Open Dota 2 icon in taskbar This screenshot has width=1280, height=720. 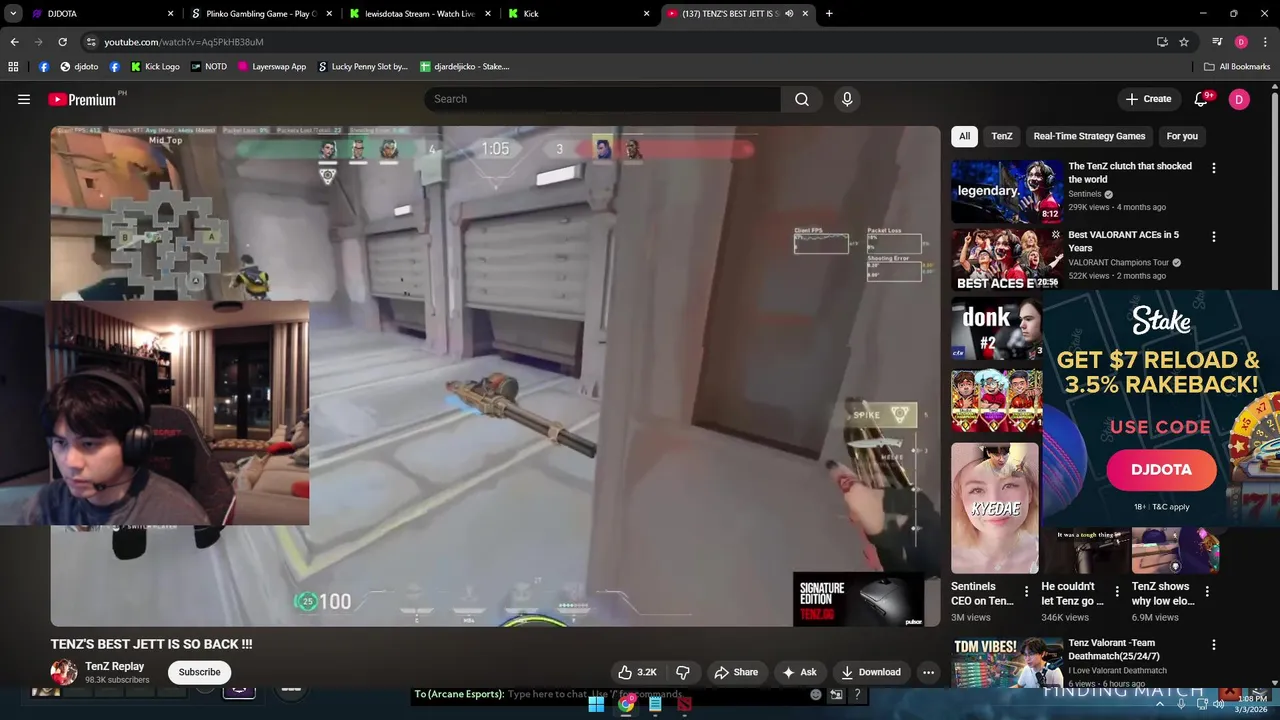(x=684, y=704)
